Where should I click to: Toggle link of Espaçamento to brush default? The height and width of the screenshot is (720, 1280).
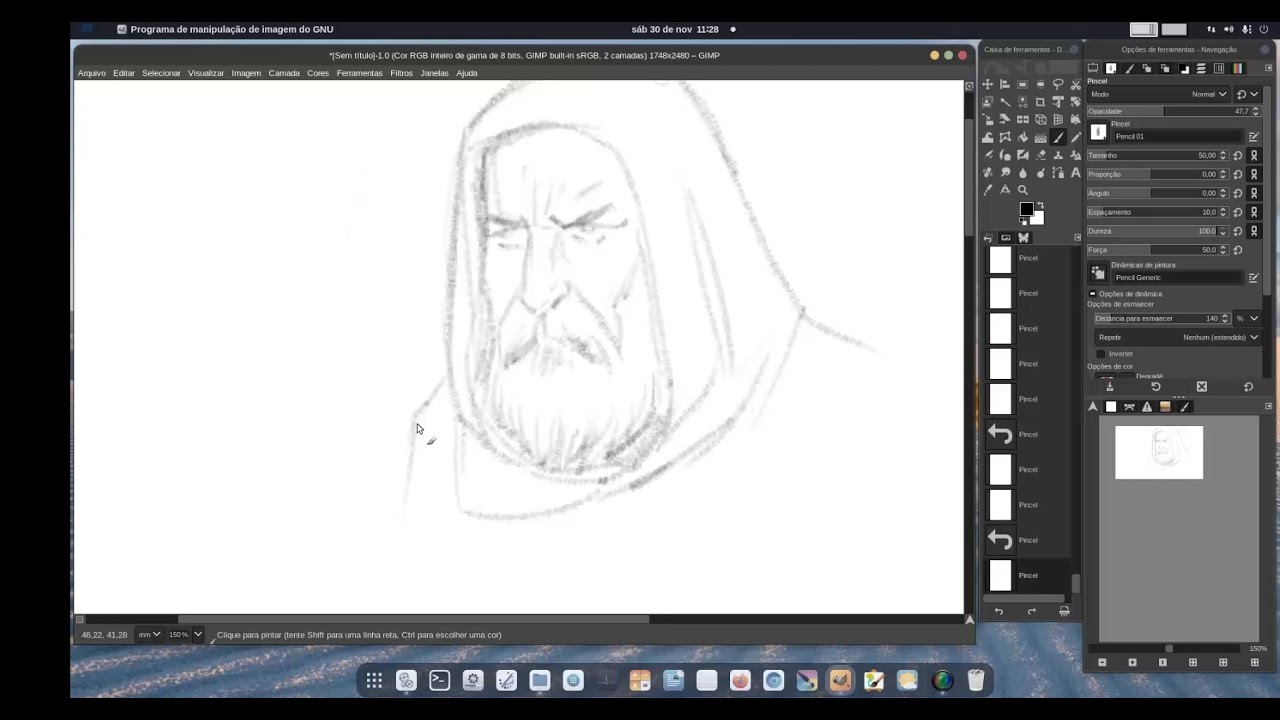click(x=1253, y=212)
